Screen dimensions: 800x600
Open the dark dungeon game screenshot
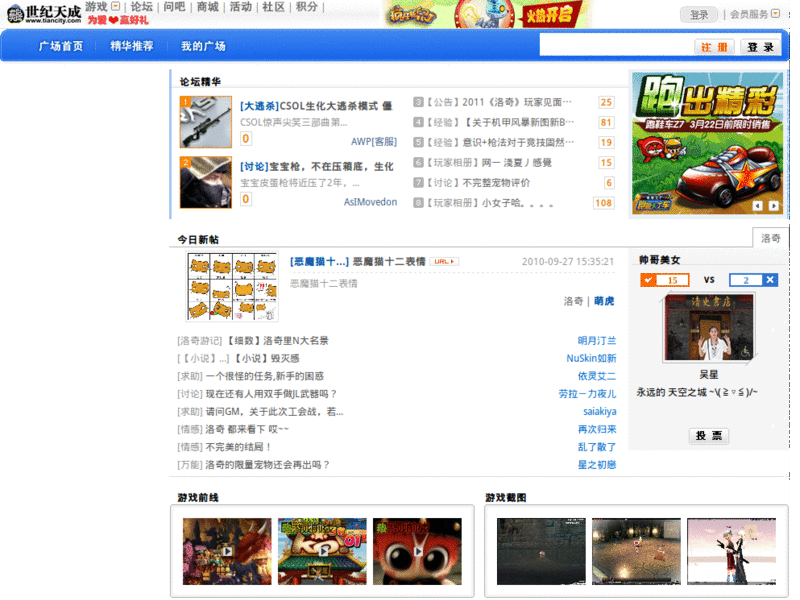click(541, 551)
